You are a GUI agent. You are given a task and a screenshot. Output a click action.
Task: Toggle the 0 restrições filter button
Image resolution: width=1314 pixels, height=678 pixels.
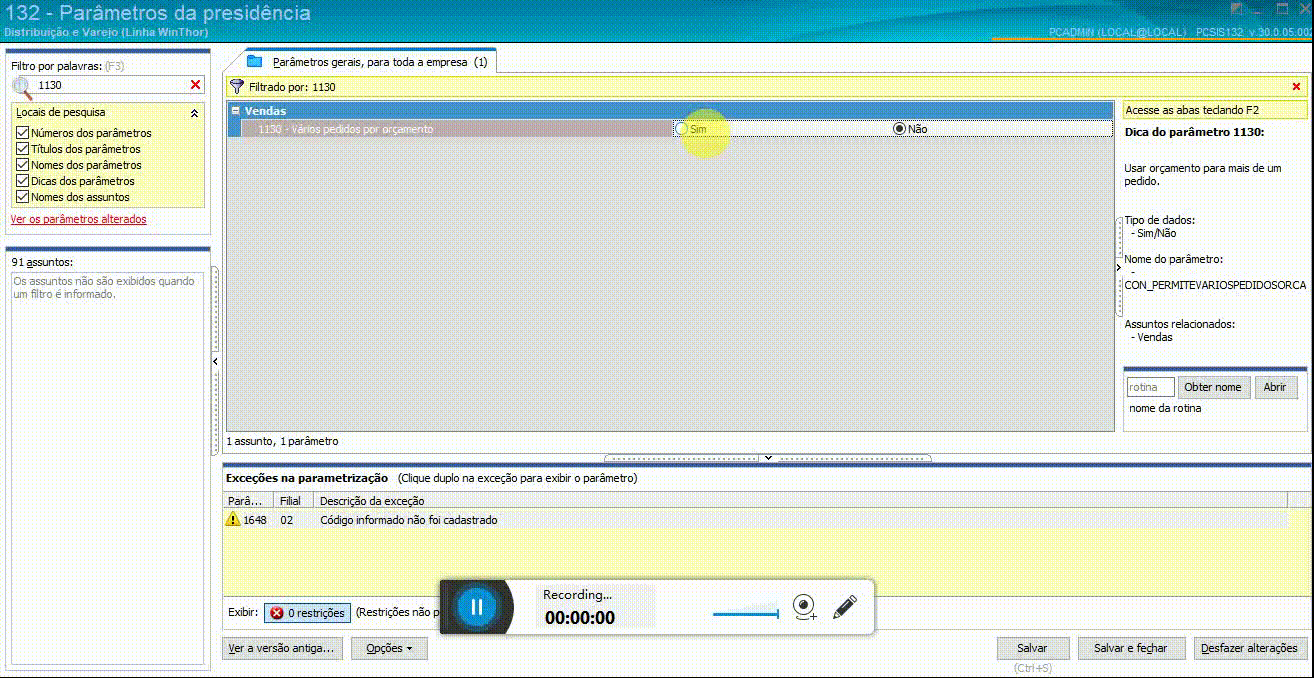click(x=307, y=613)
